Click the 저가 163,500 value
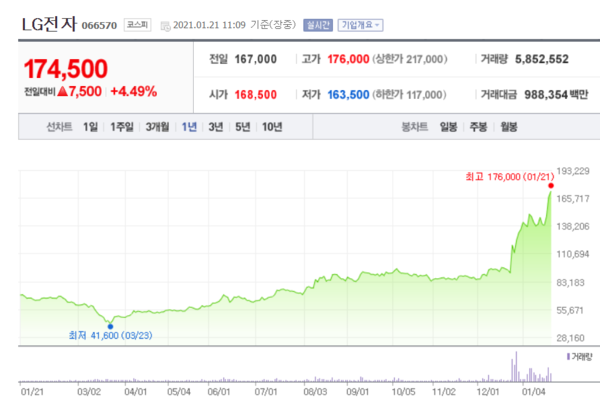 tap(348, 95)
